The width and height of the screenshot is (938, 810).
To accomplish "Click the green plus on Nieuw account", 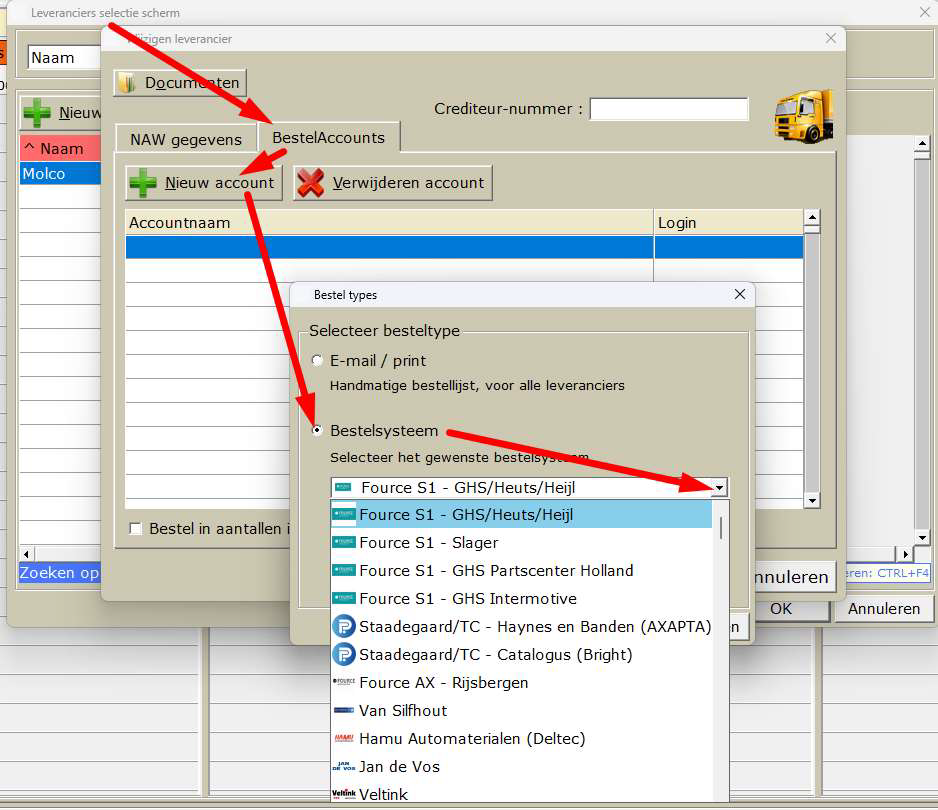I will pos(143,182).
